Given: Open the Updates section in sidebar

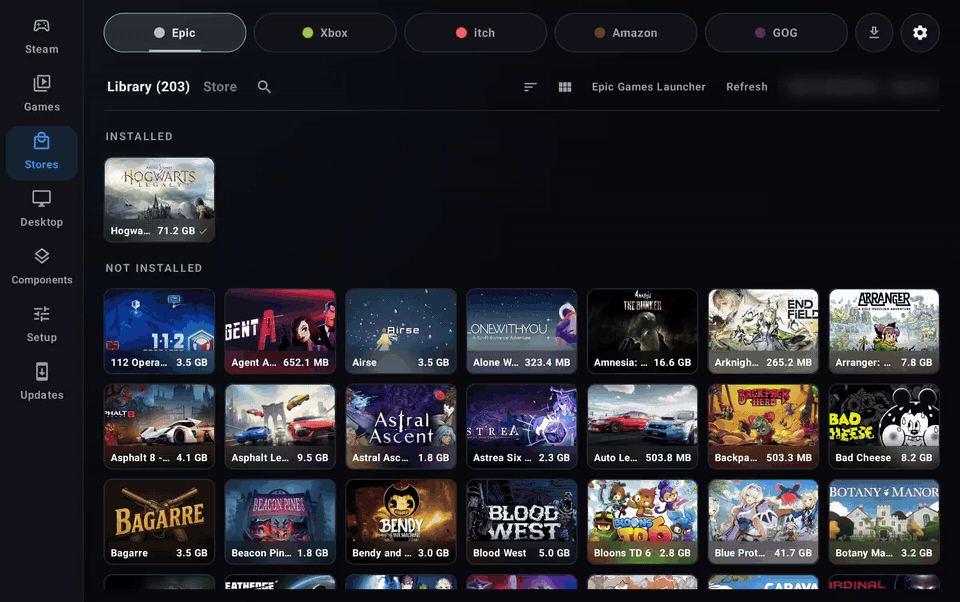Looking at the screenshot, I should 42,383.
